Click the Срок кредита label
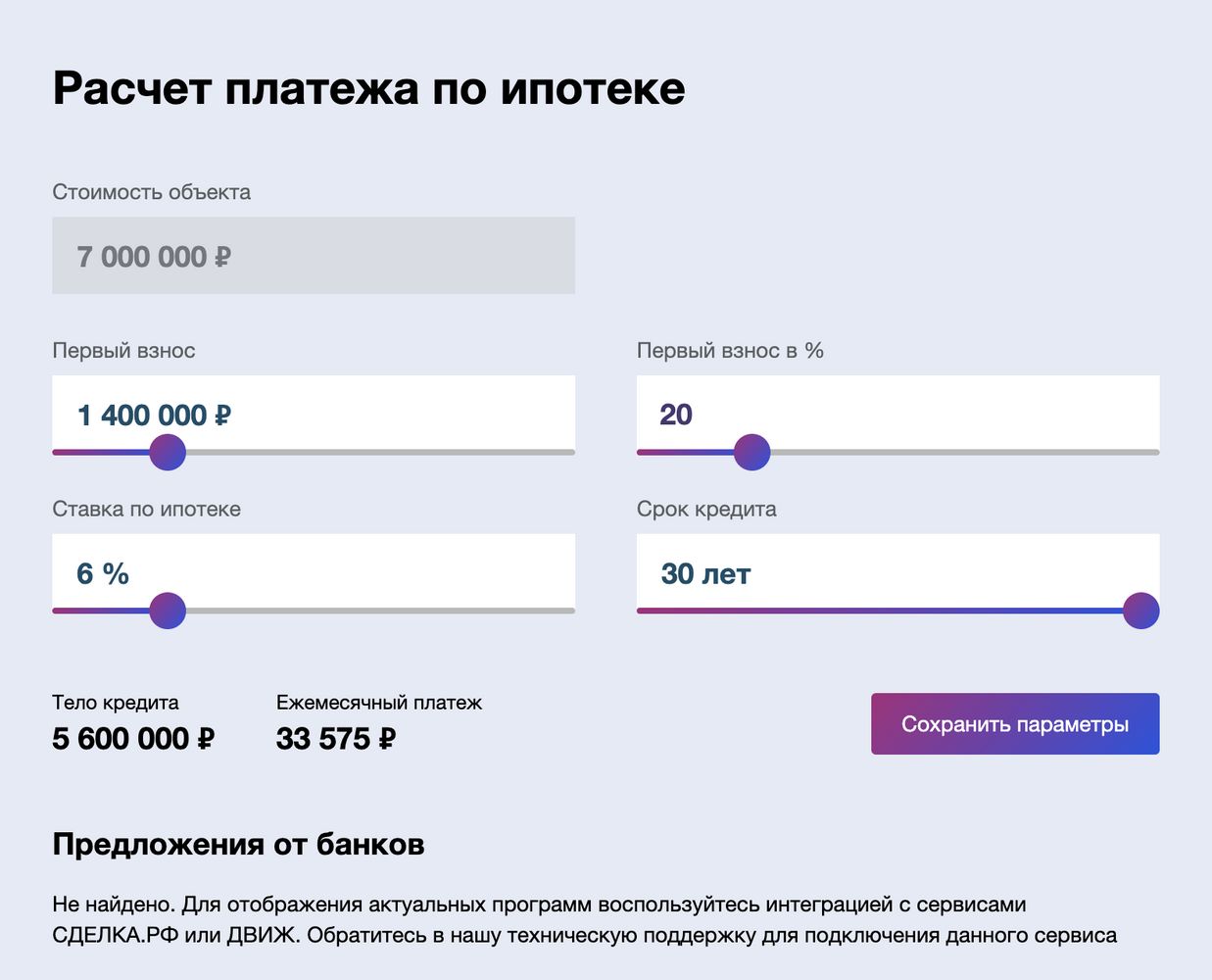This screenshot has height=980, width=1212. (706, 510)
